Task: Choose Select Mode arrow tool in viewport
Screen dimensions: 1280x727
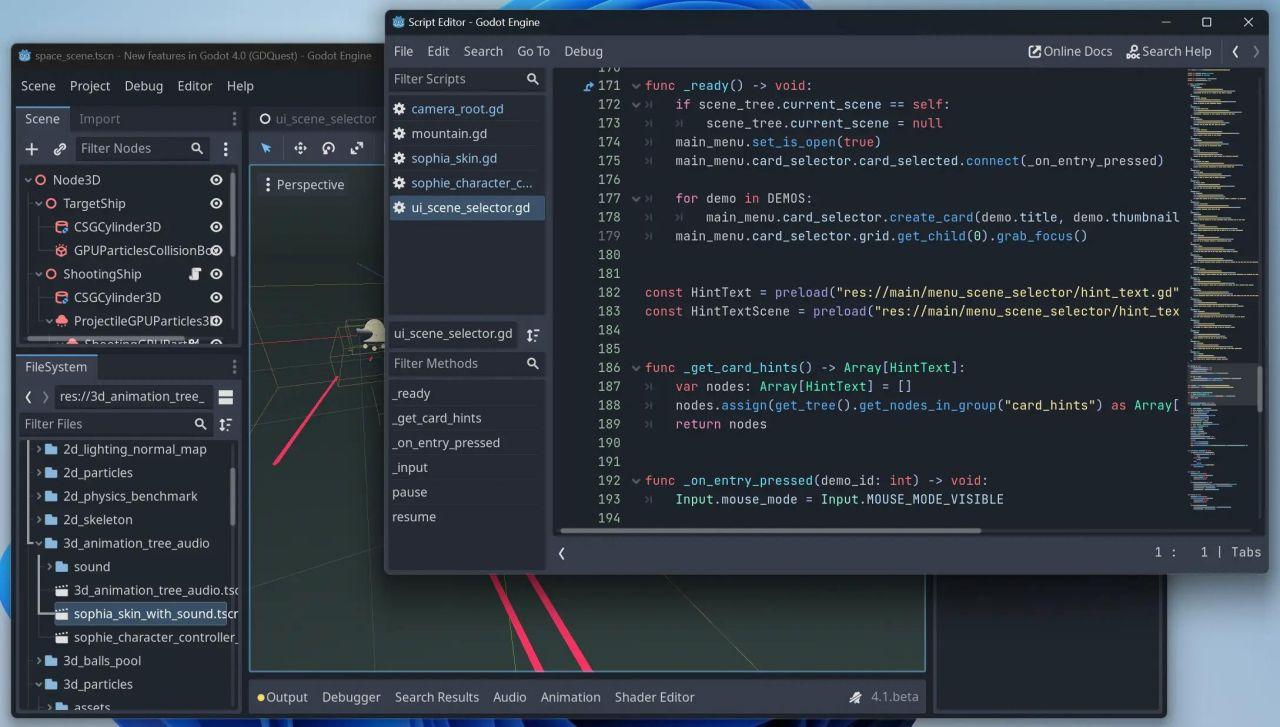Action: tap(266, 148)
